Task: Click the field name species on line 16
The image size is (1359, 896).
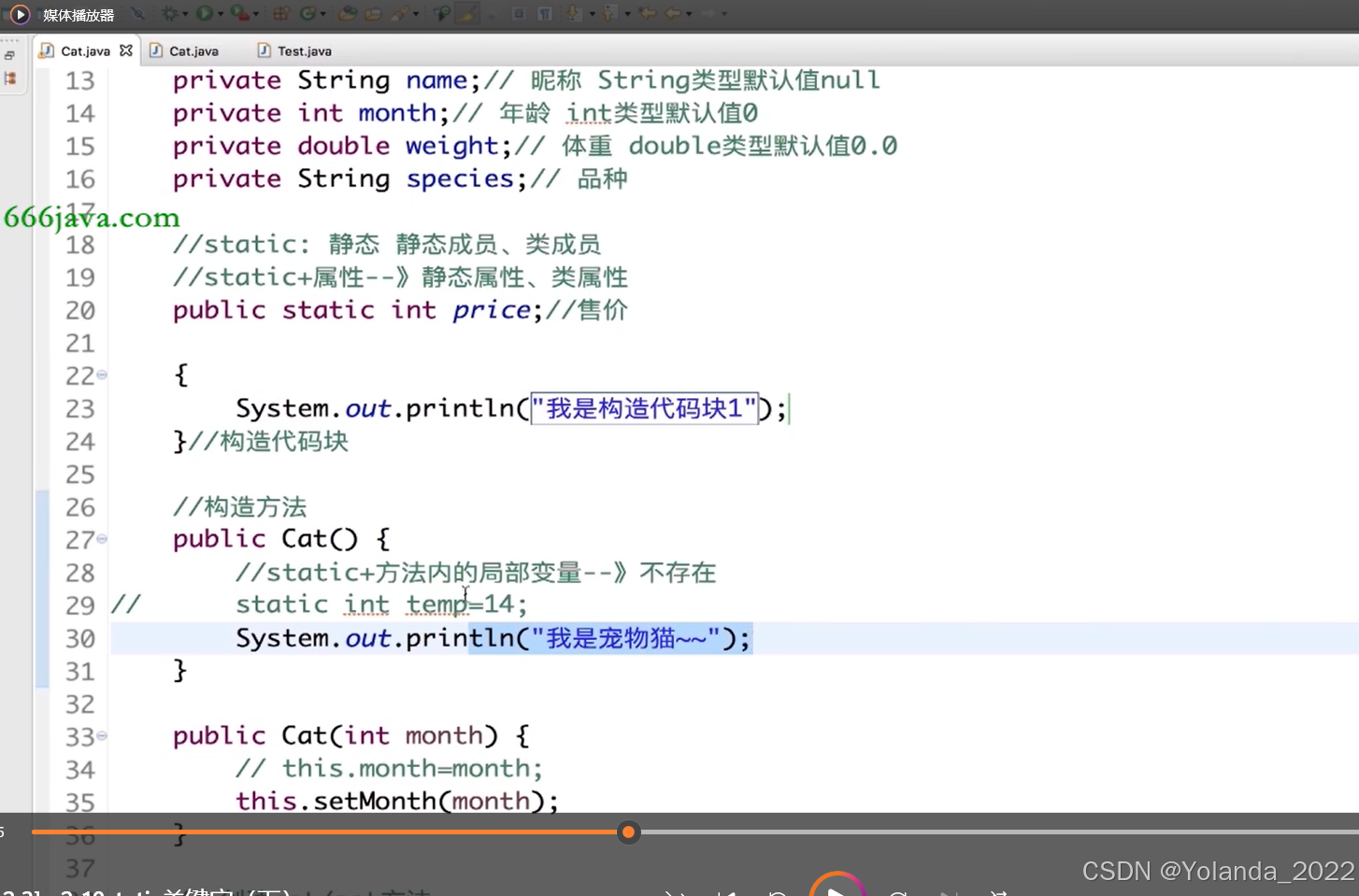Action: pyautogui.click(x=460, y=178)
